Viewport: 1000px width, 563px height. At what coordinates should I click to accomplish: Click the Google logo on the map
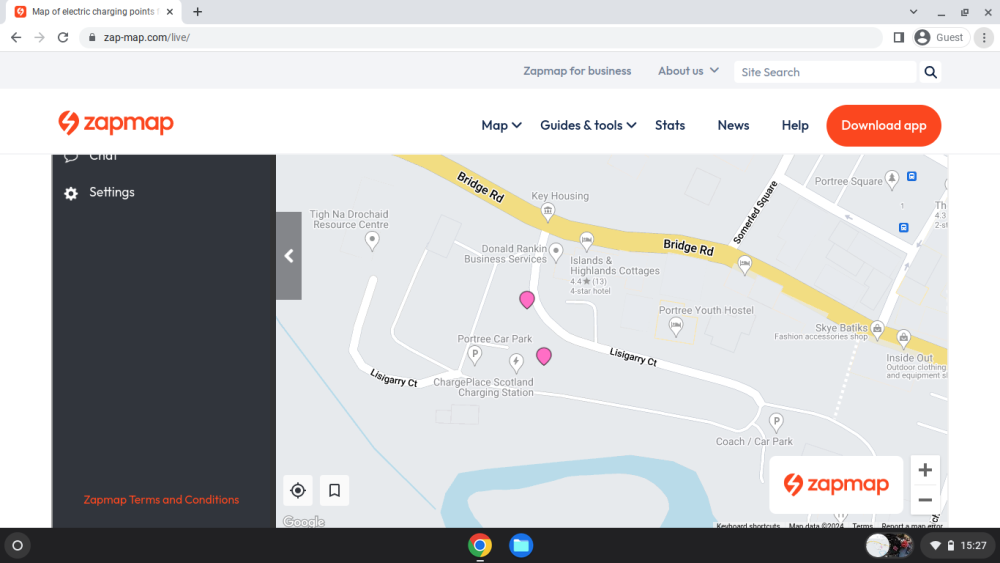[x=304, y=522]
